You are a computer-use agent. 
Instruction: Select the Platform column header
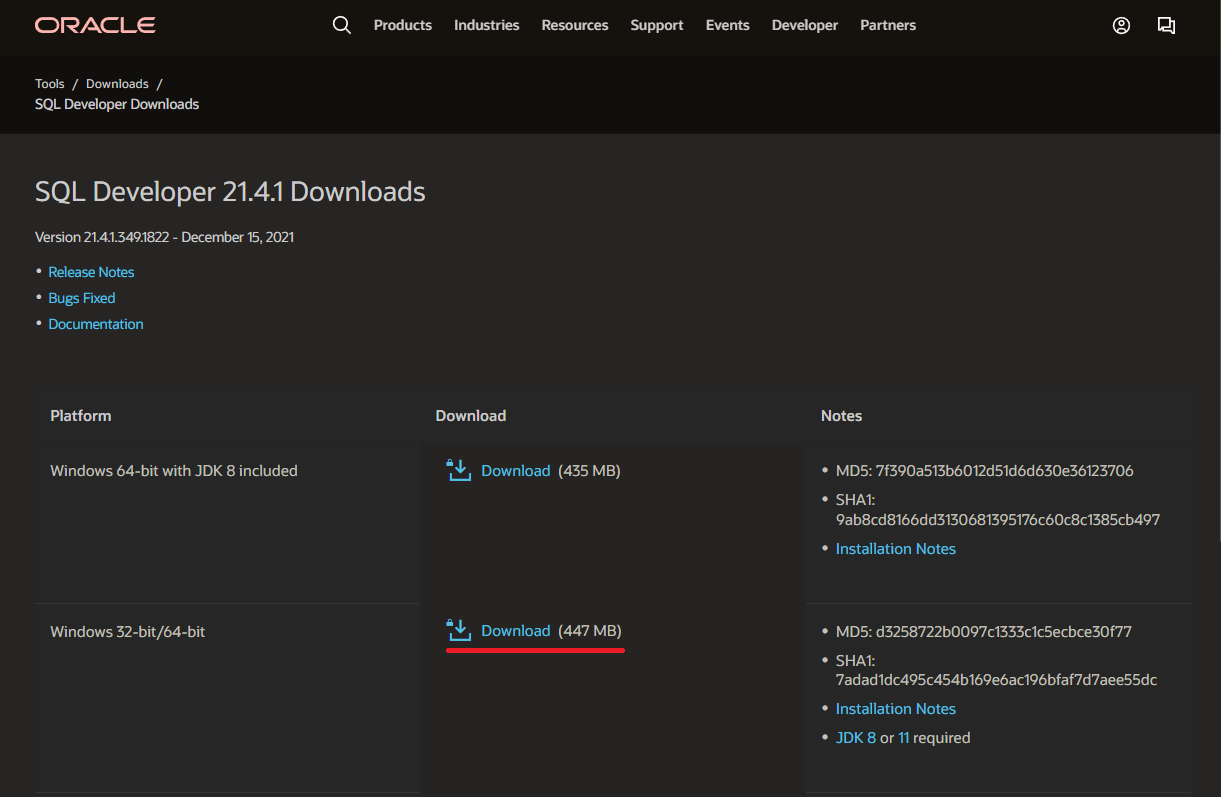click(81, 415)
